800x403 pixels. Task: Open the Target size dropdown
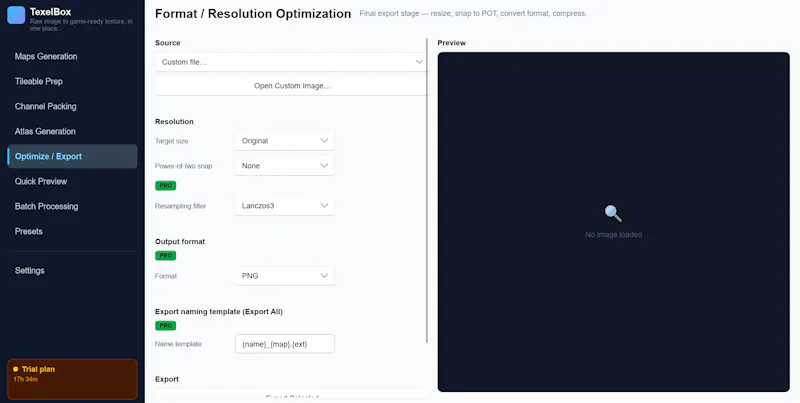(285, 141)
